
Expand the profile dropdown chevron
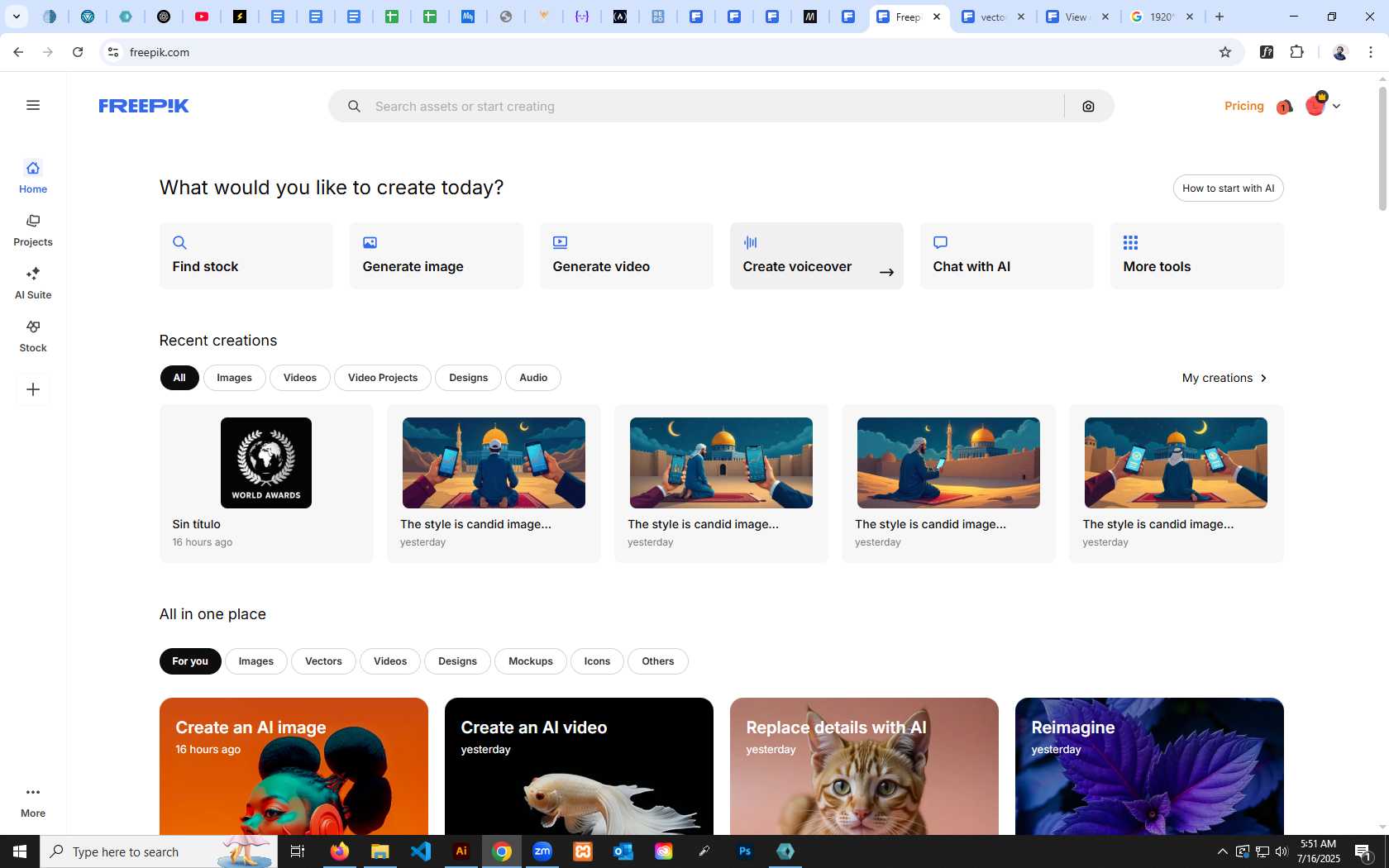[x=1336, y=106]
